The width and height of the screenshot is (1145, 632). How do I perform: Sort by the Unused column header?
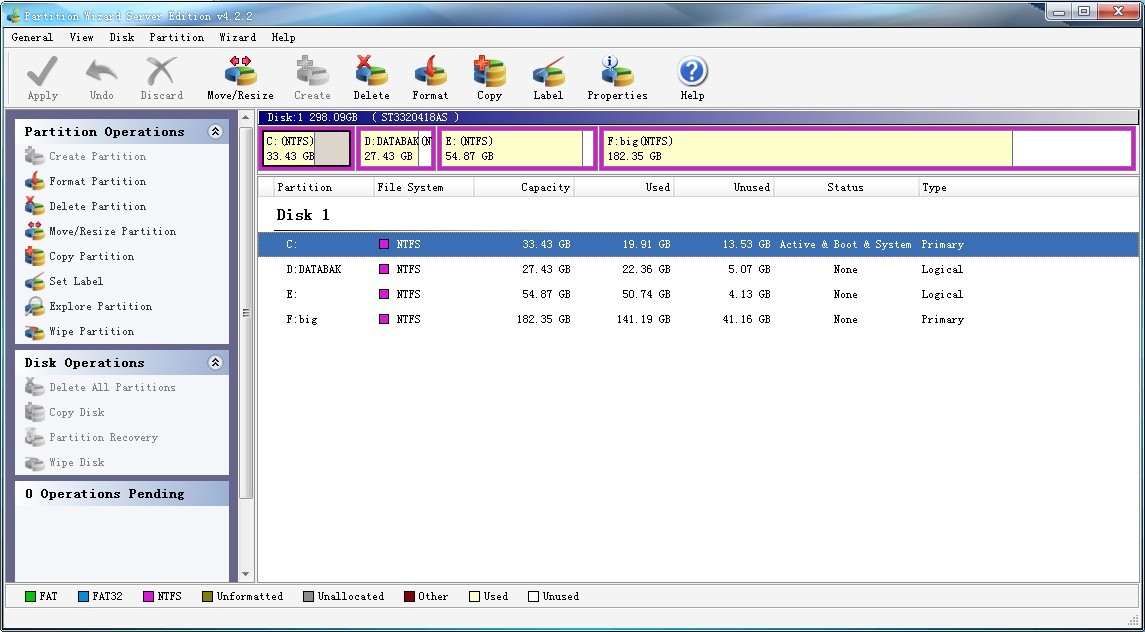[724, 187]
